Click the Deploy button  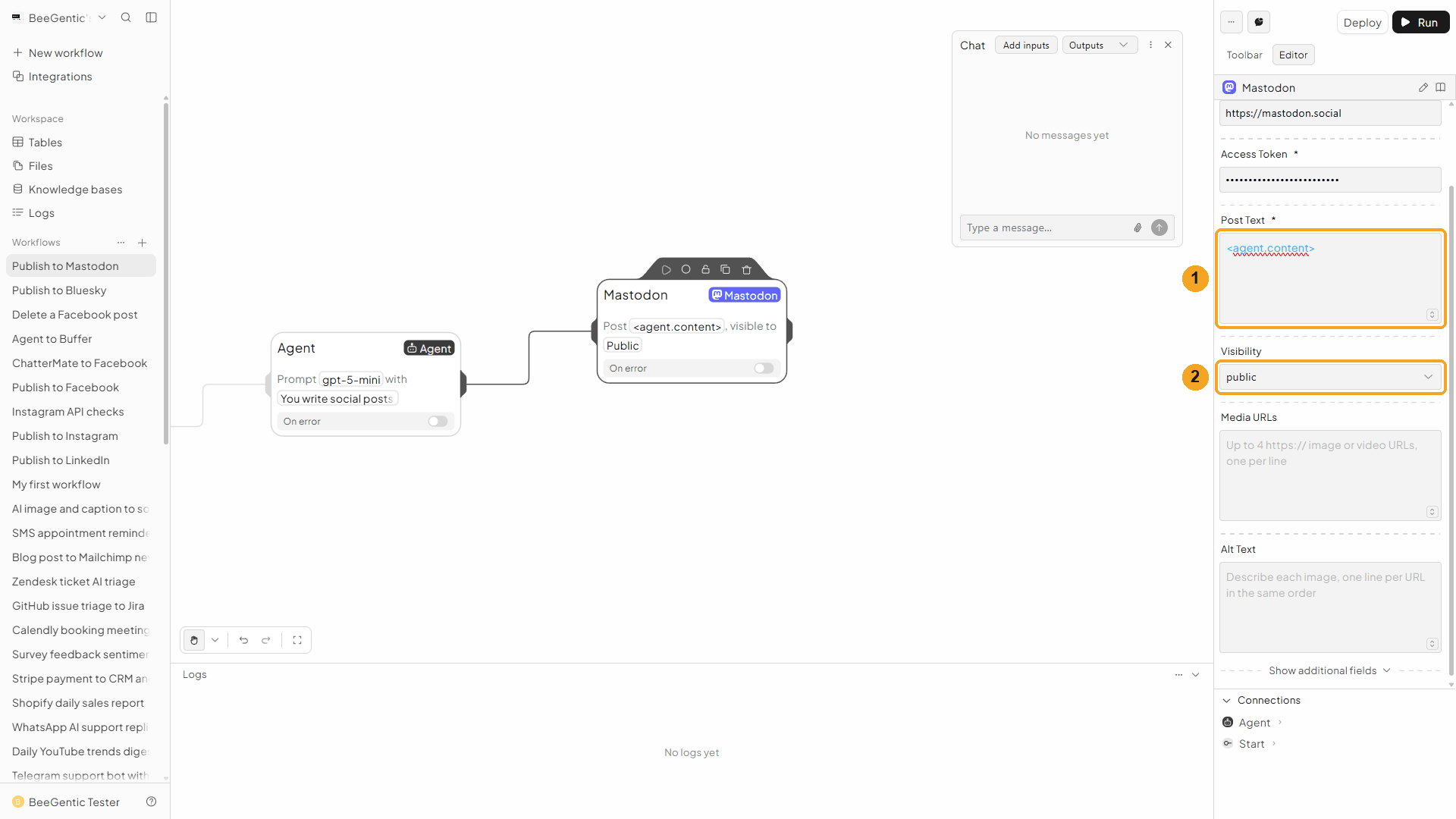tap(1362, 23)
